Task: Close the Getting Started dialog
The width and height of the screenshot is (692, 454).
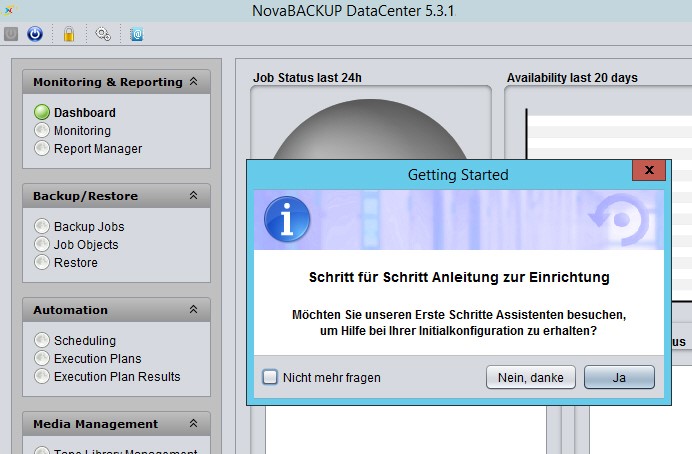Action: point(649,170)
